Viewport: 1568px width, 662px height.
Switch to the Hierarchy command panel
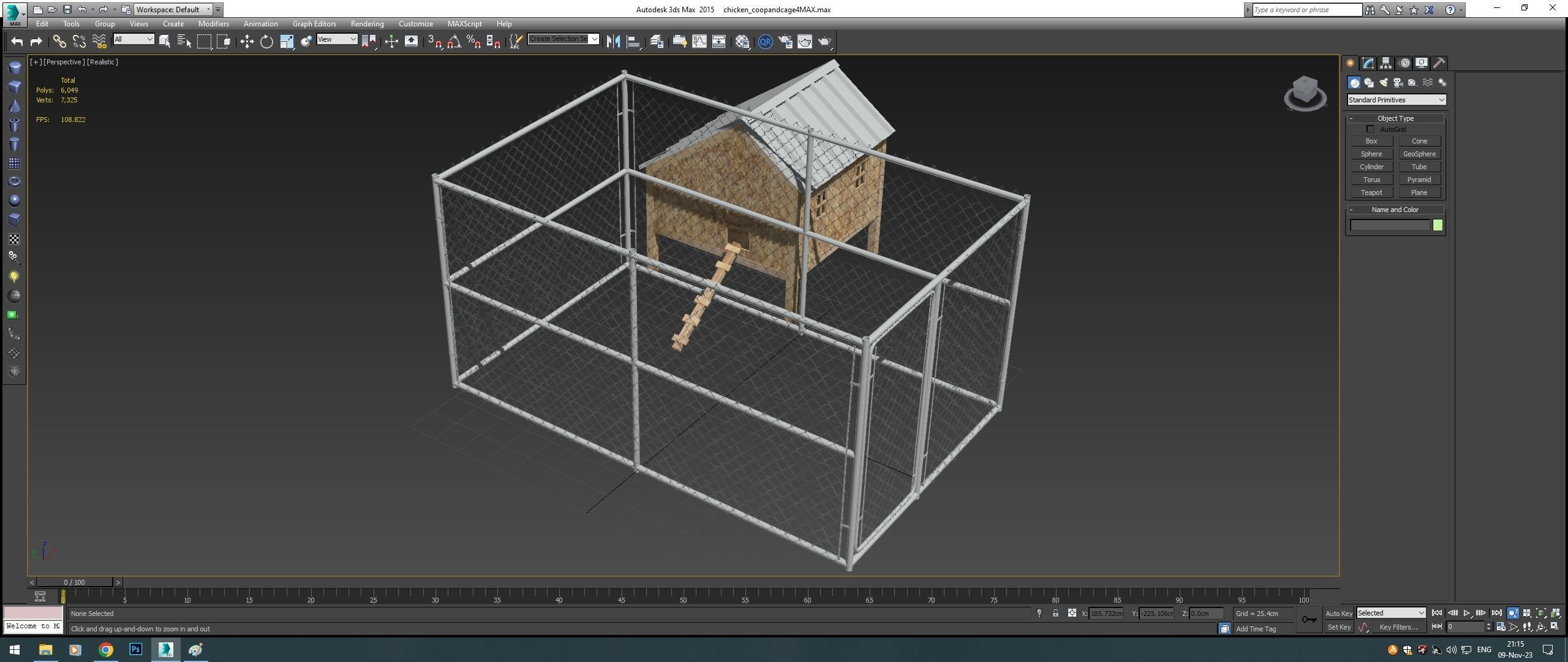pos(1386,63)
